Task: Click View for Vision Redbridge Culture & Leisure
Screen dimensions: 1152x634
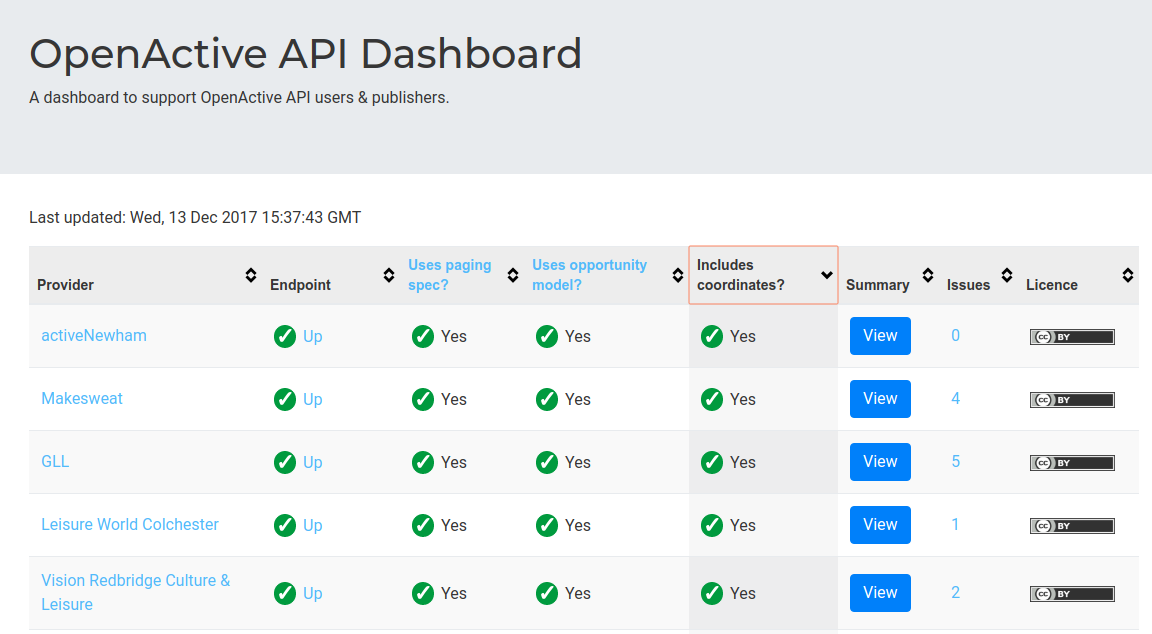Action: click(880, 592)
